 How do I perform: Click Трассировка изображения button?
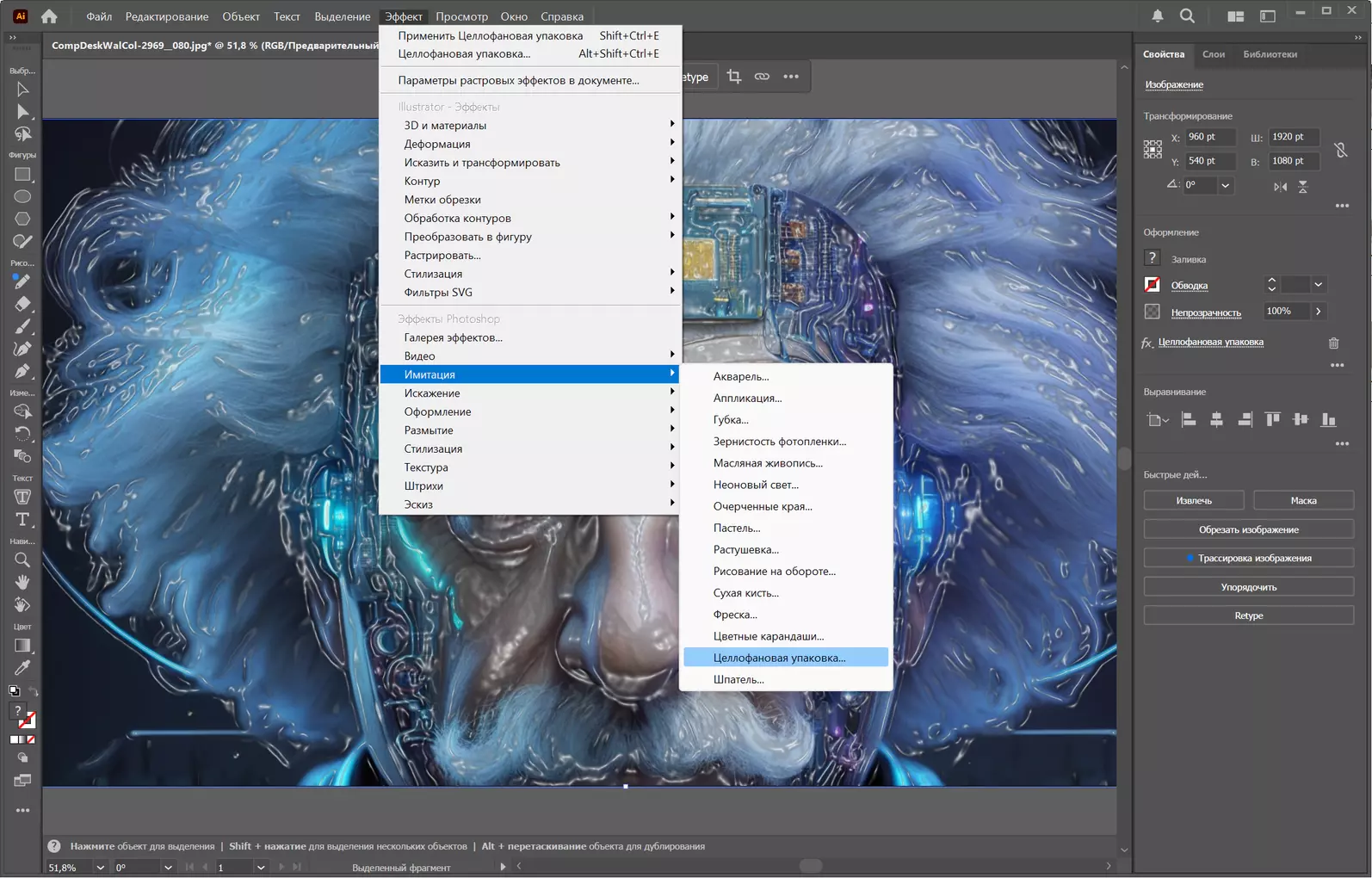coord(1249,558)
